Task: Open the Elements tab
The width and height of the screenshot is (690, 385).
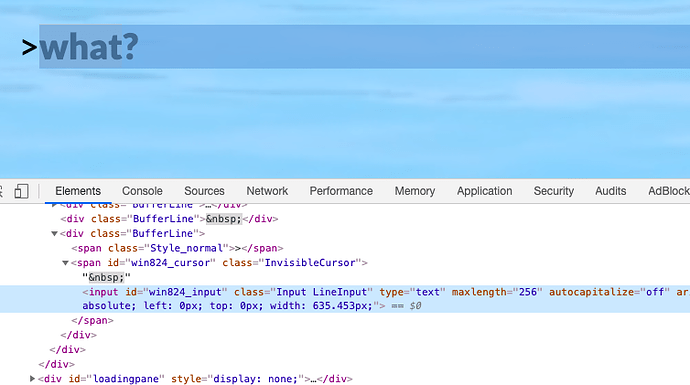Action: (78, 191)
